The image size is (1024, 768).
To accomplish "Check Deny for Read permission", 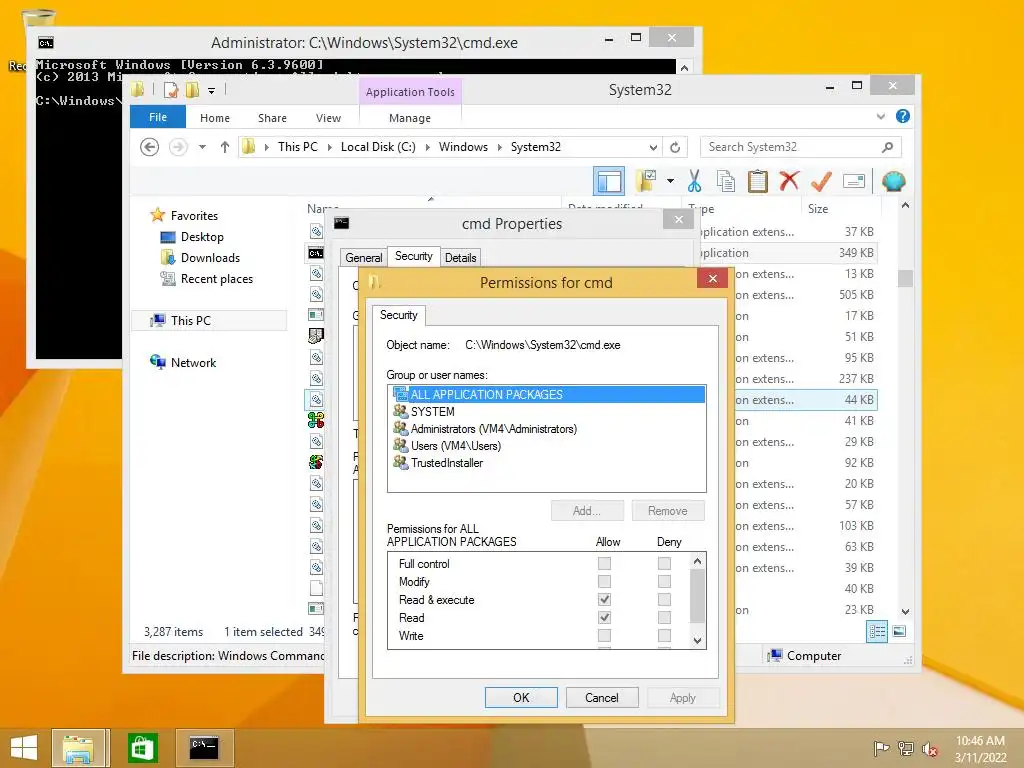I will tap(664, 617).
